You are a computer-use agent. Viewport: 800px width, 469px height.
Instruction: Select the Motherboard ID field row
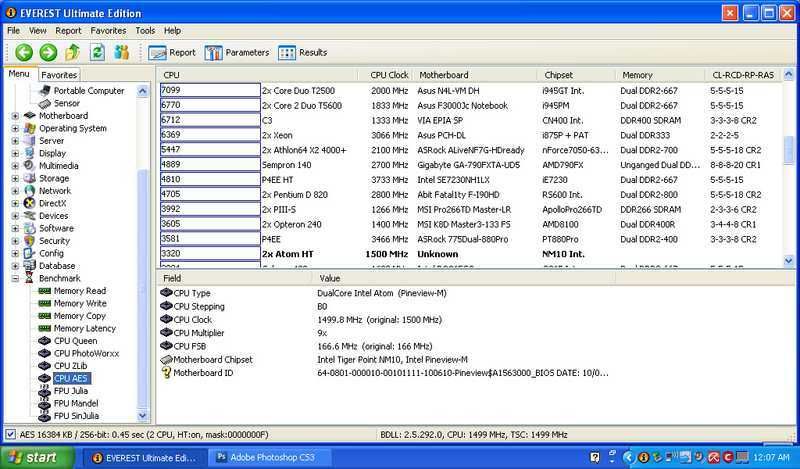(386, 373)
